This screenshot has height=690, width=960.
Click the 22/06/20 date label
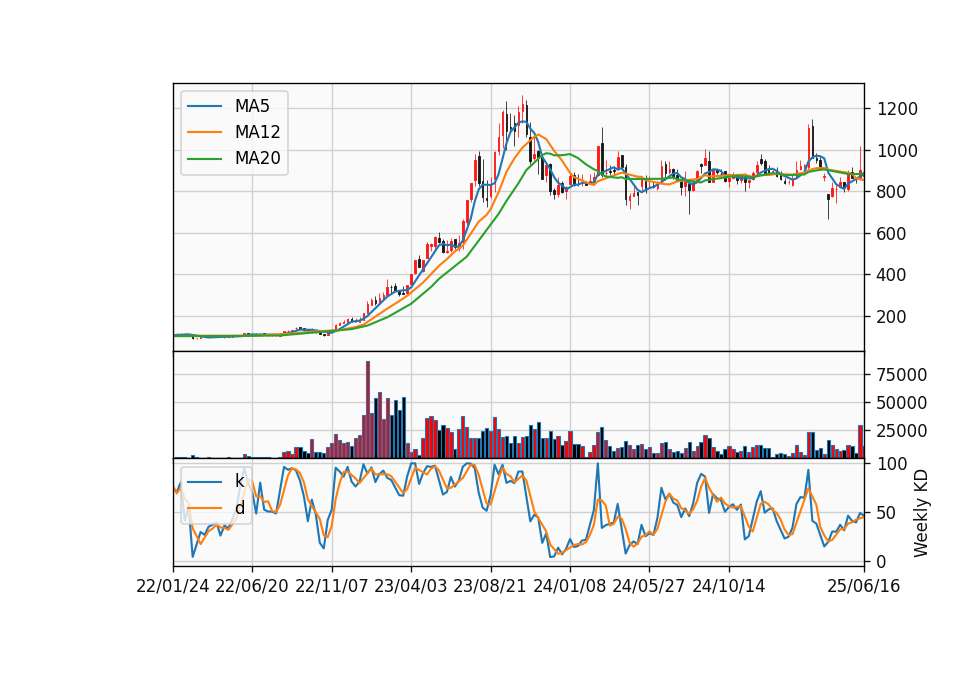[252, 587]
